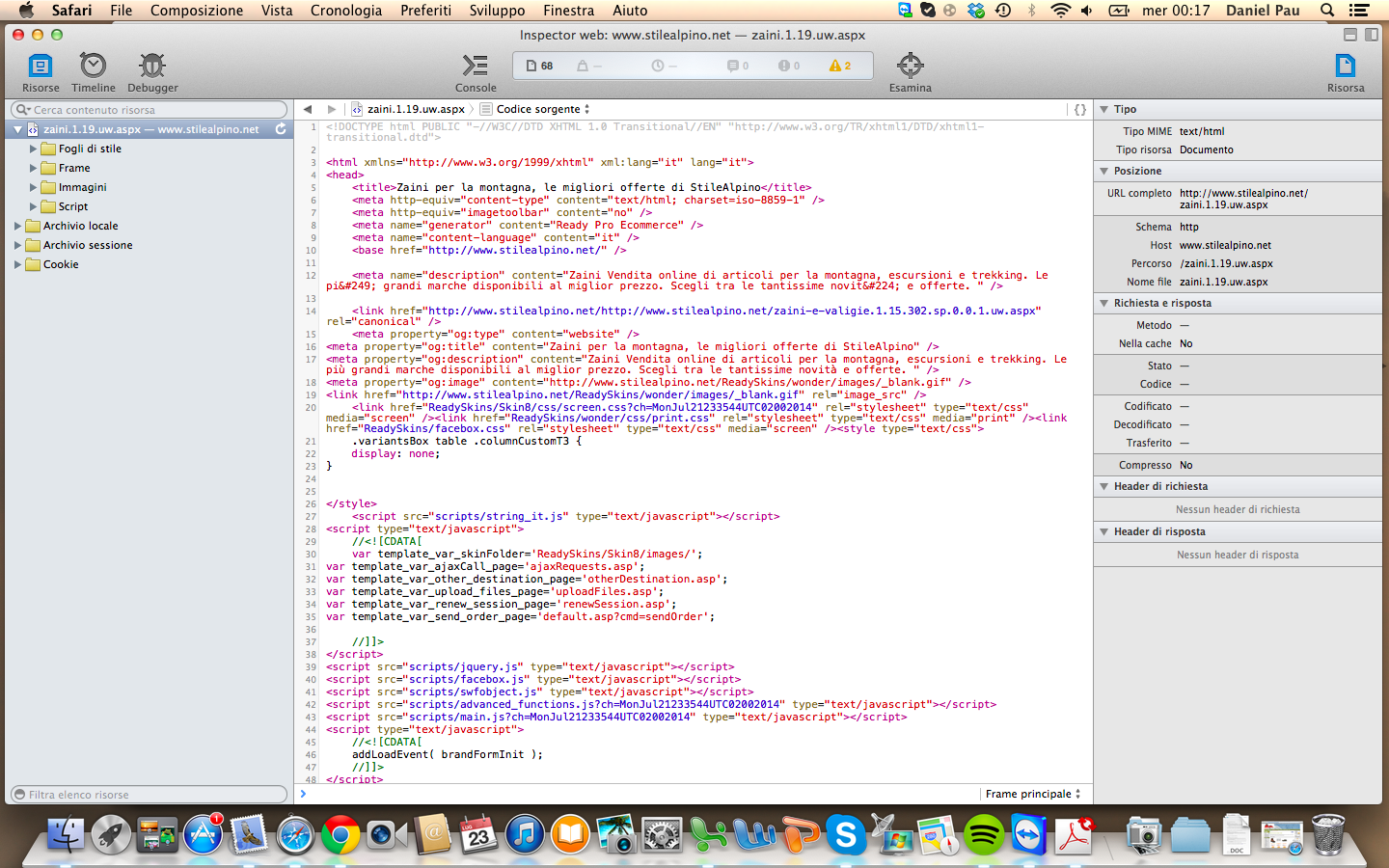Show the Console
This screenshot has height=868, width=1389.
pos(476,66)
